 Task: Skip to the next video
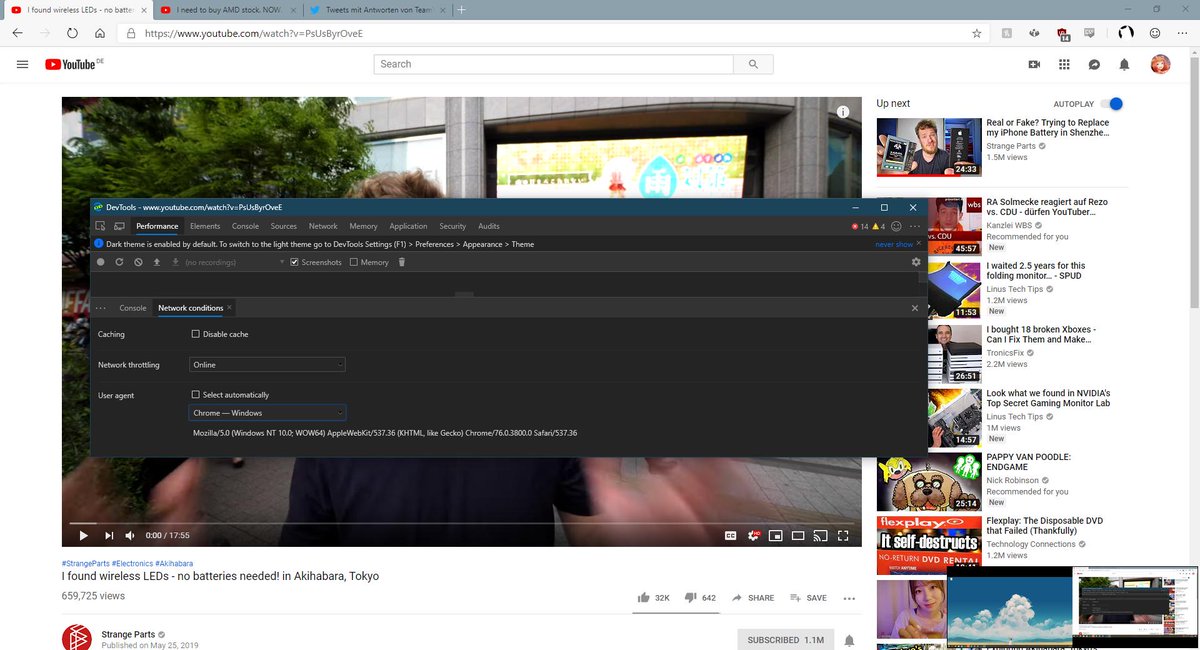[110, 536]
